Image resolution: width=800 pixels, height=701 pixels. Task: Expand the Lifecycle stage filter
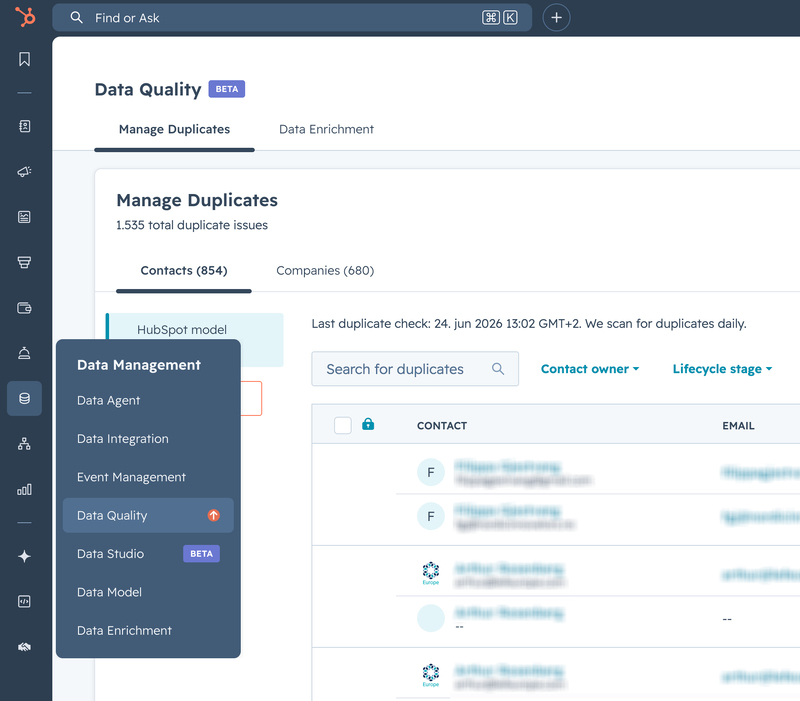click(722, 369)
